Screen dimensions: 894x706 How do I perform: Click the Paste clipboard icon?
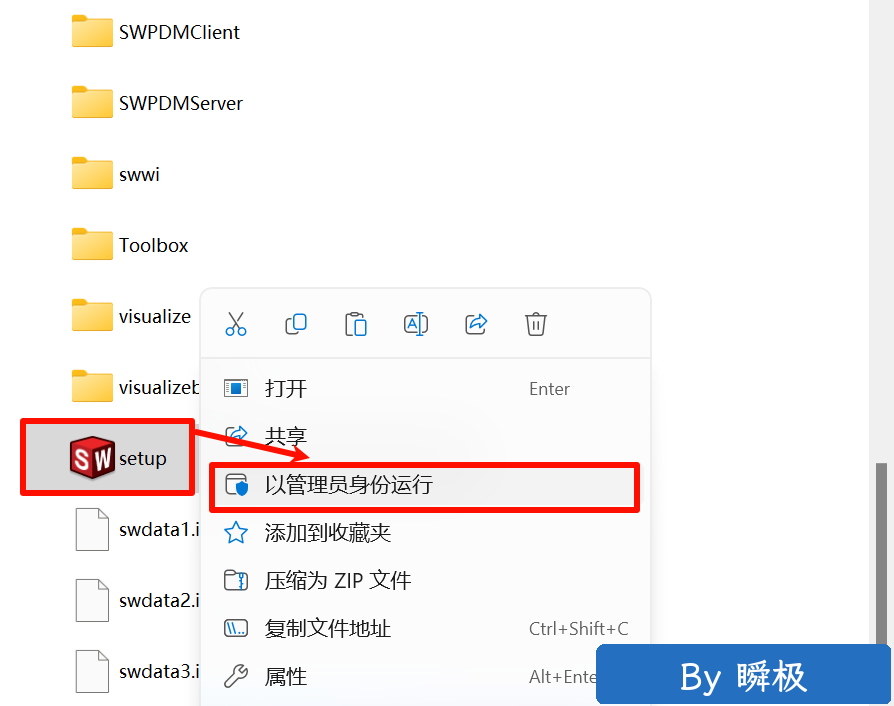(356, 324)
